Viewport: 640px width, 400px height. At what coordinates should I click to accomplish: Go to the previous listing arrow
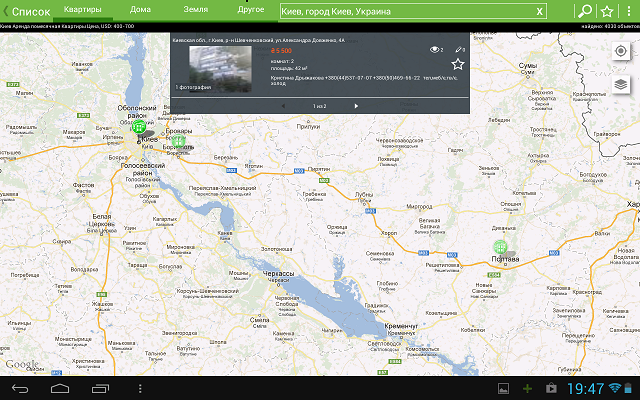[283, 106]
